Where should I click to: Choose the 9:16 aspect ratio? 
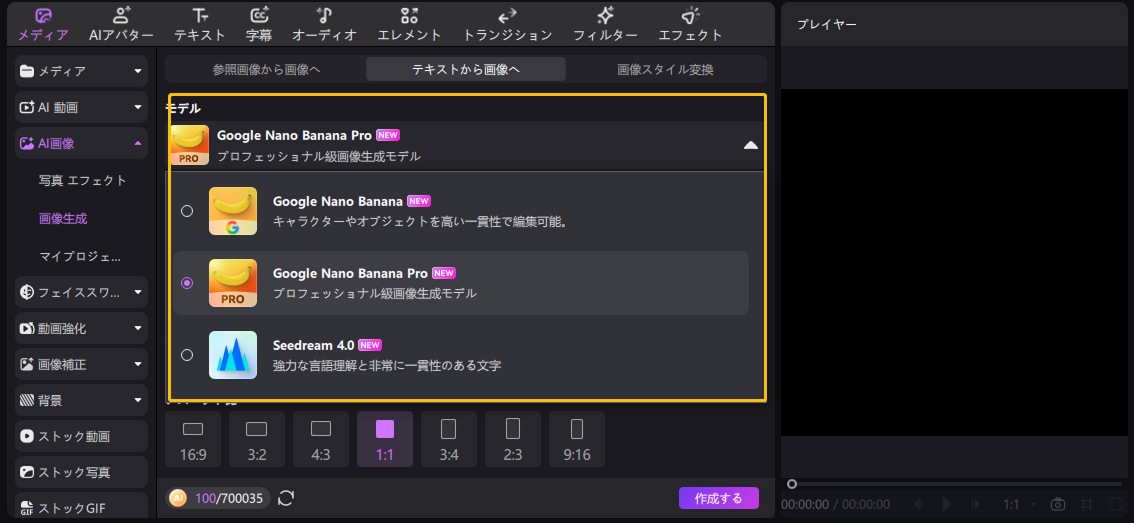(x=576, y=439)
